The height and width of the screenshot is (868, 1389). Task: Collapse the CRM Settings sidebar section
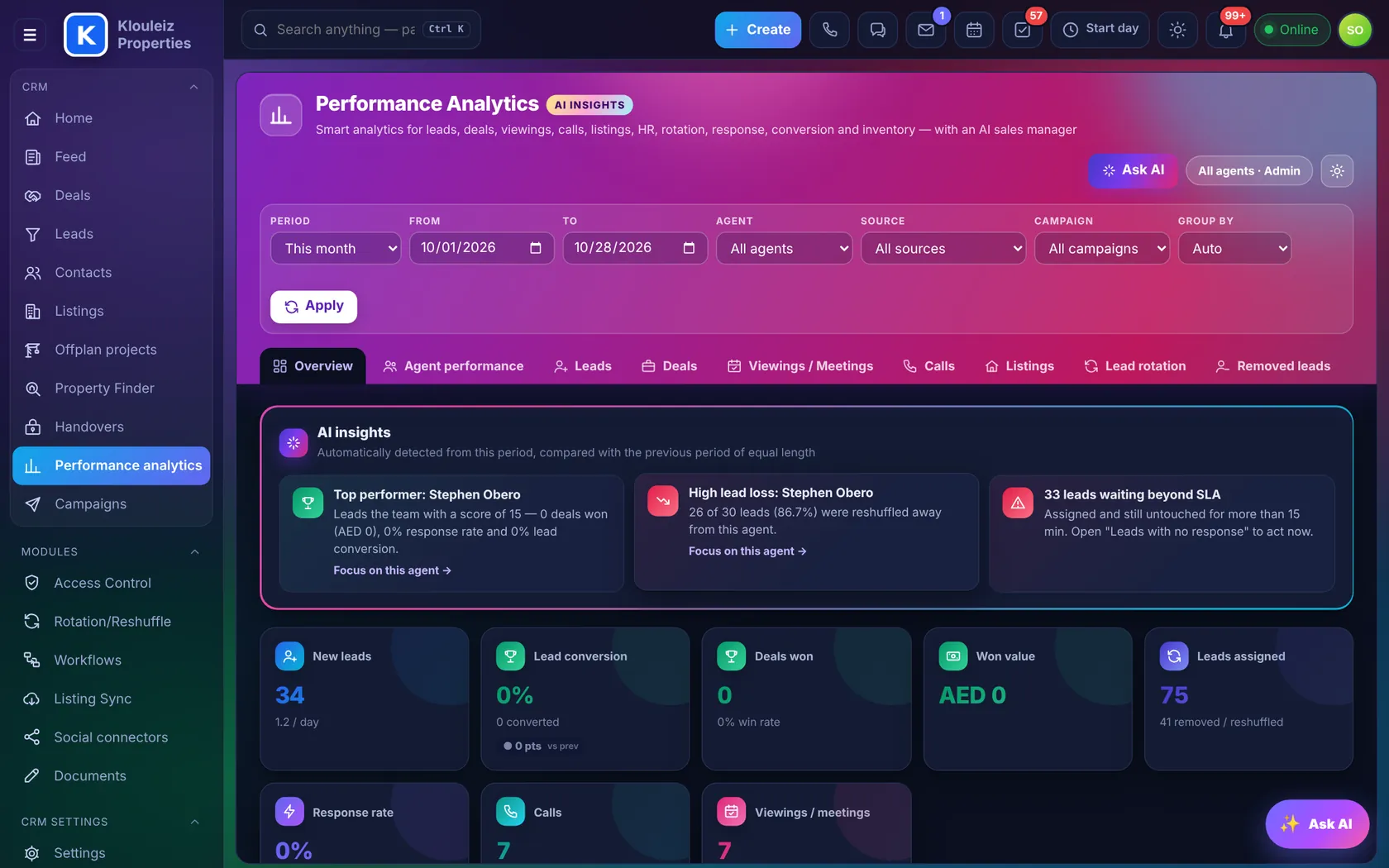click(195, 822)
